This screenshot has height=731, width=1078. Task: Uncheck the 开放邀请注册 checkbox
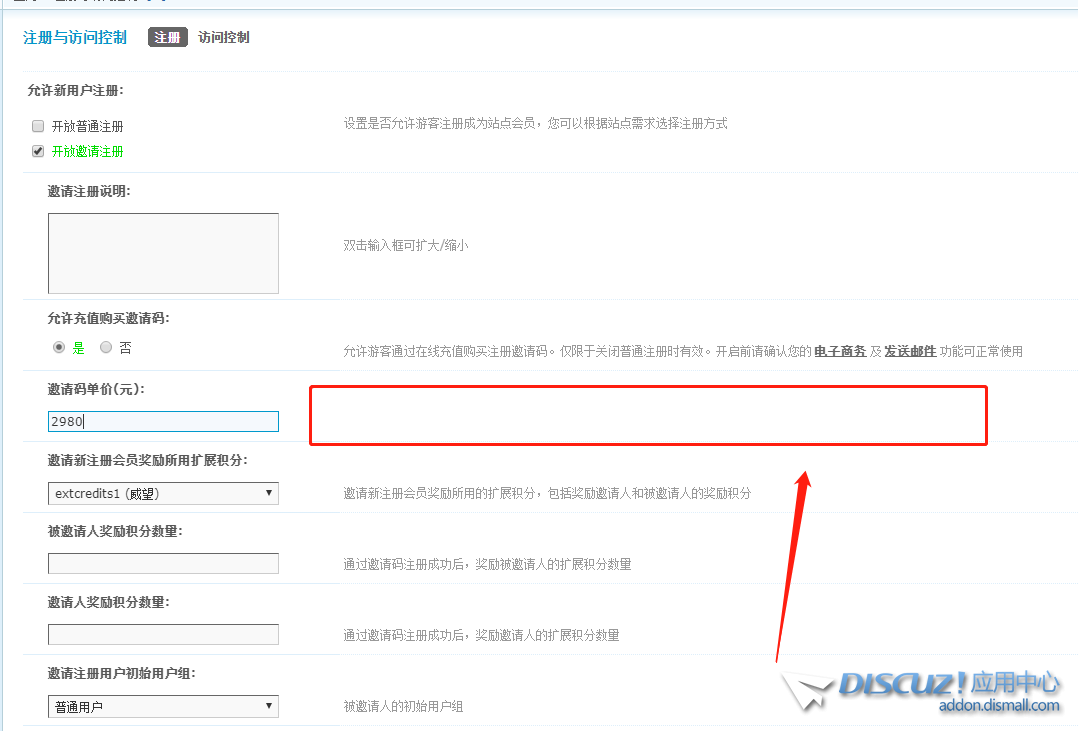point(38,152)
